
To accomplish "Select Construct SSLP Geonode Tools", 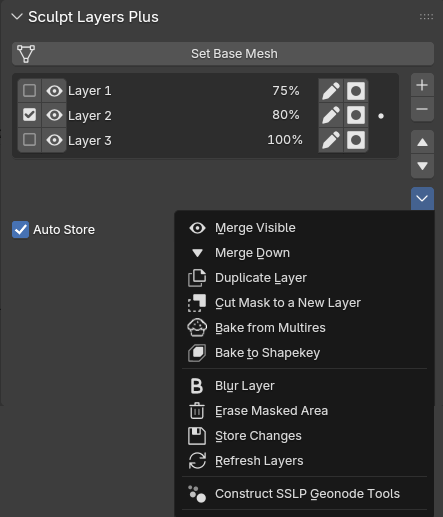I will [x=305, y=494].
